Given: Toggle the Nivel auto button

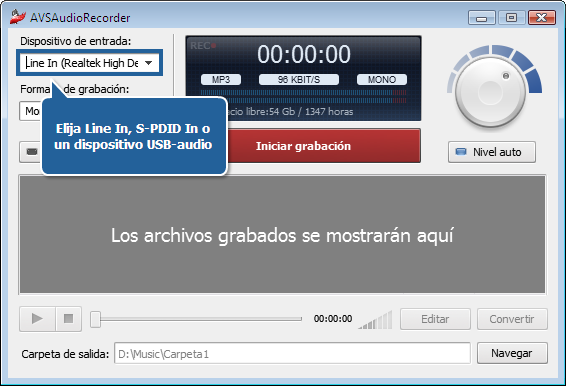Looking at the screenshot, I should point(492,152).
